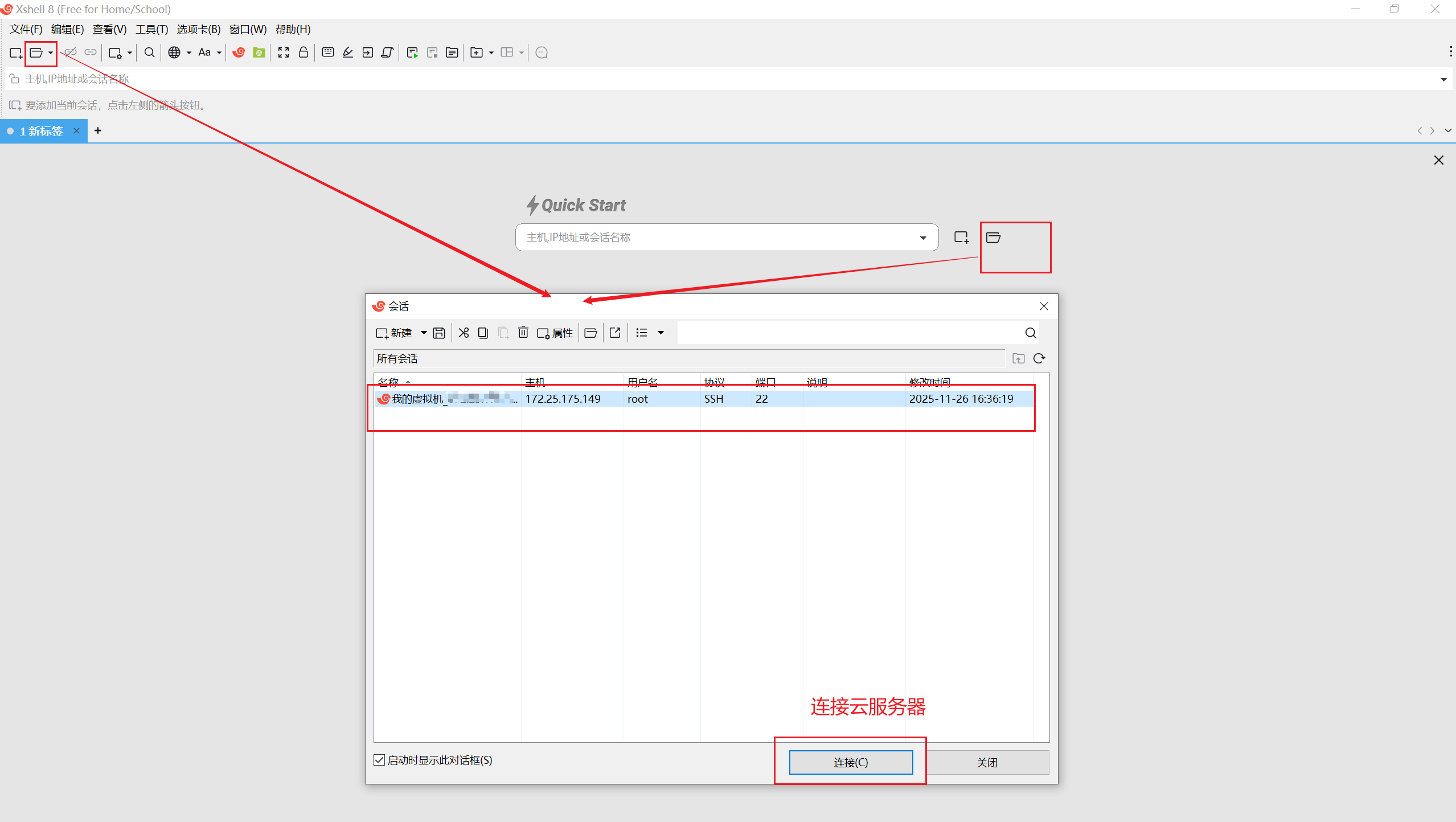Image resolution: width=1456 pixels, height=822 pixels.
Task: Add a new tab with the plus button
Action: pos(98,131)
